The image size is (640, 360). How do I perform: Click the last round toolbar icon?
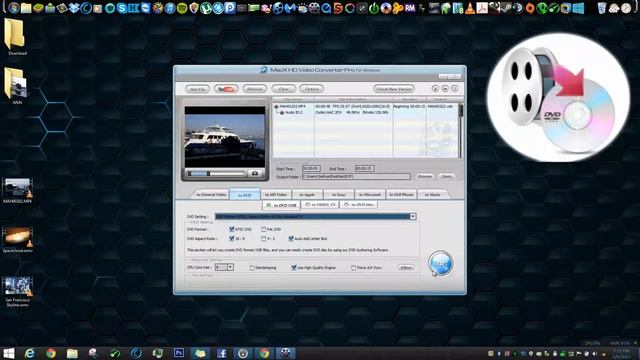(455, 89)
